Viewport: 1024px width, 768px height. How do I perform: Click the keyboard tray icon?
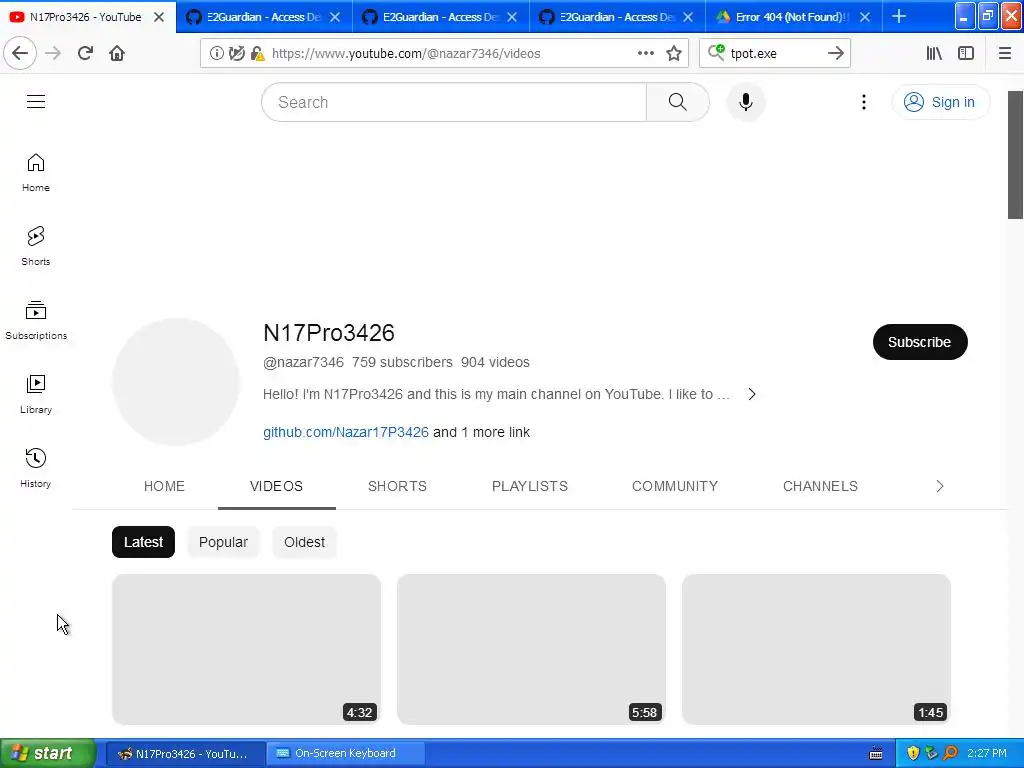coord(876,754)
